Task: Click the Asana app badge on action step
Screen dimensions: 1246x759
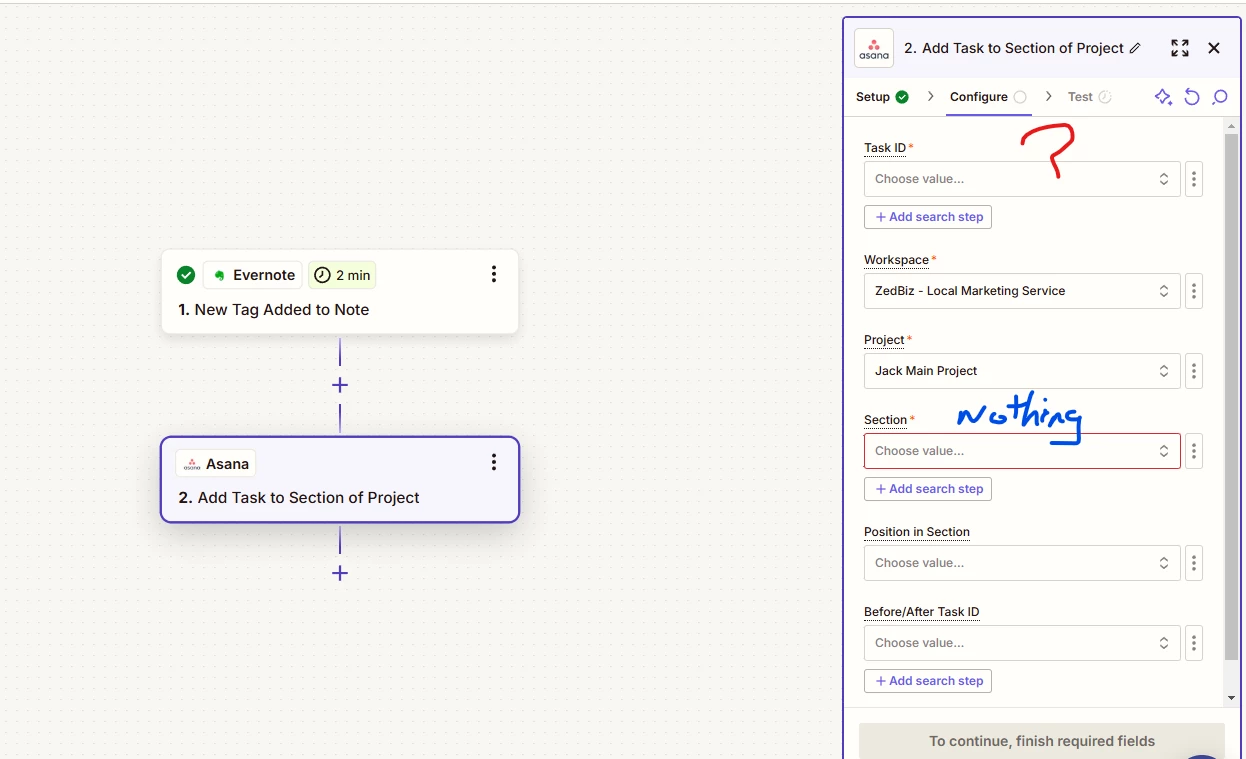Action: tap(216, 463)
